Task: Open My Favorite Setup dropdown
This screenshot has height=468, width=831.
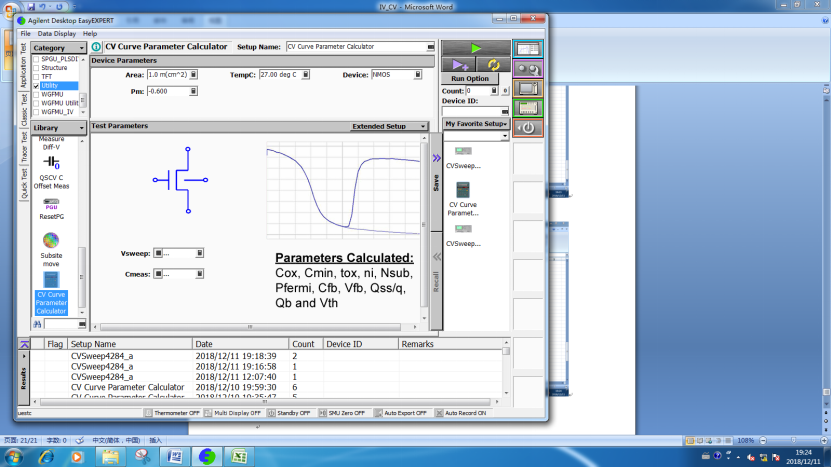Action: [x=476, y=123]
